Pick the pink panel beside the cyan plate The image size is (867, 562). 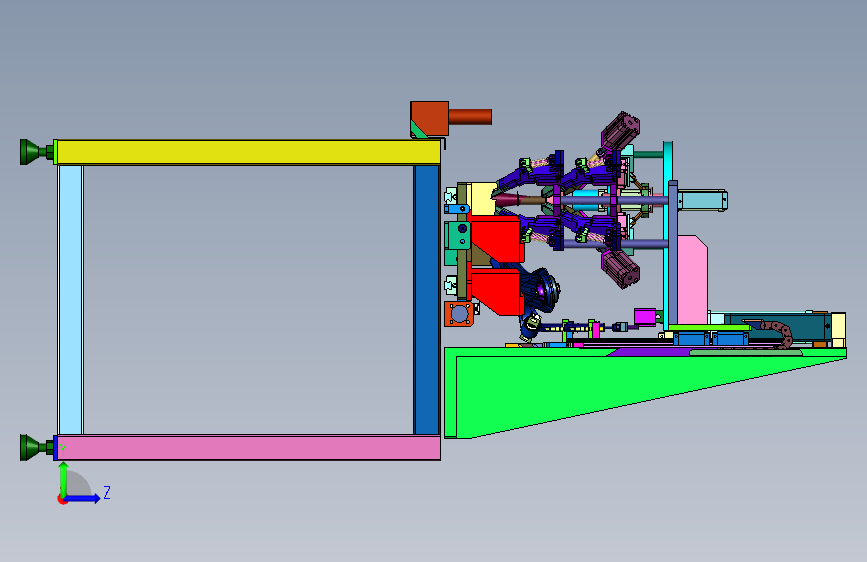pyautogui.click(x=692, y=280)
